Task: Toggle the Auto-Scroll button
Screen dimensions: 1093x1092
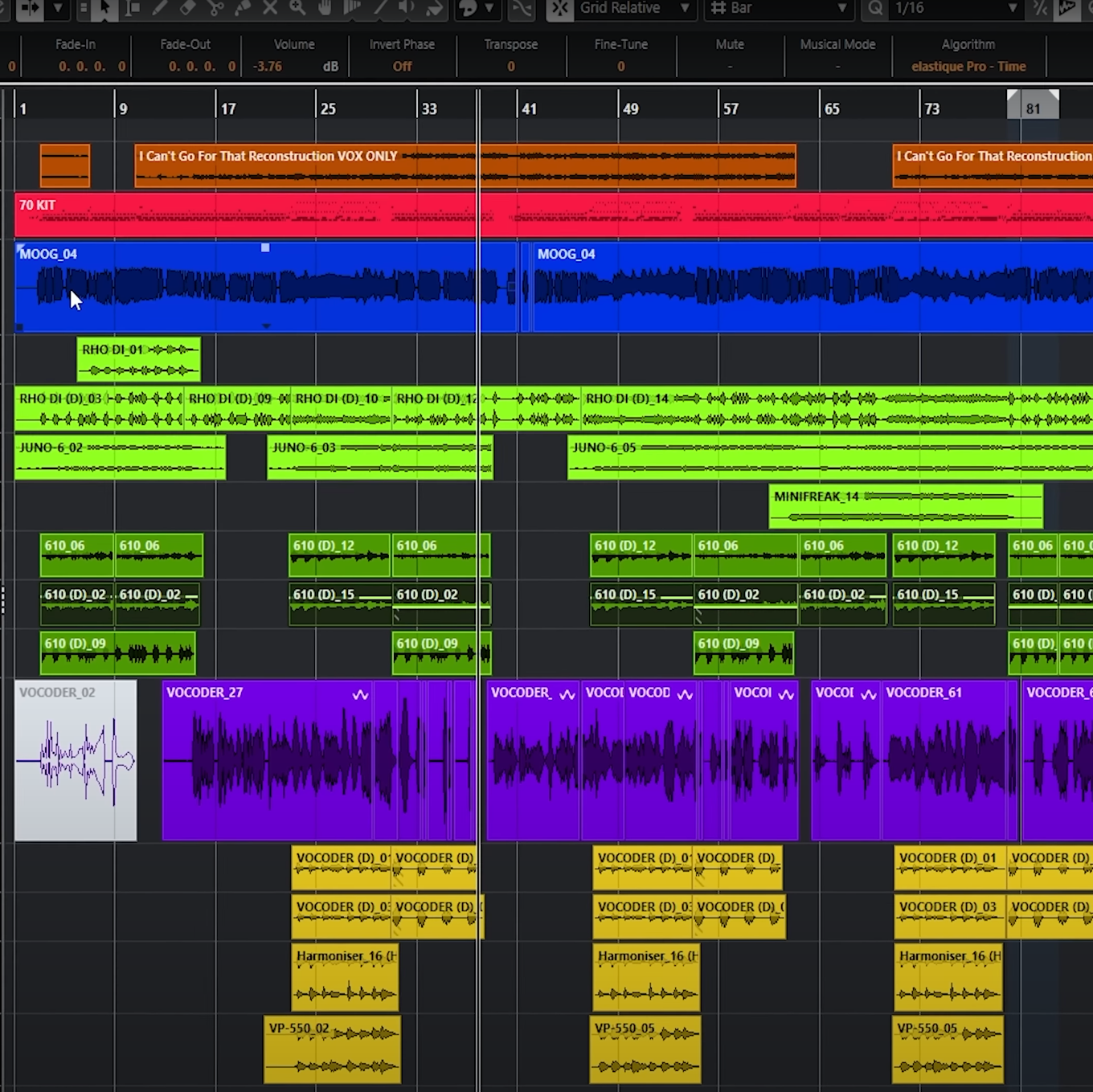Action: click(x=30, y=8)
